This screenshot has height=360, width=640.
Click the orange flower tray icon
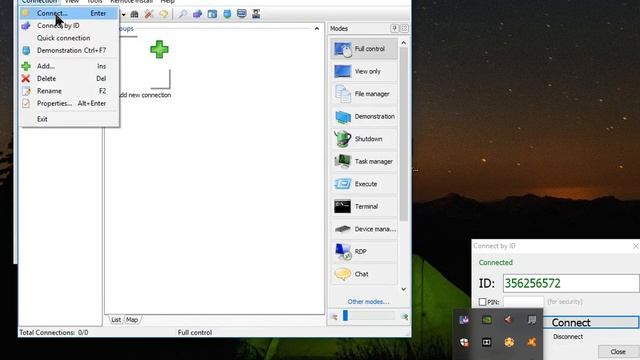click(x=509, y=342)
